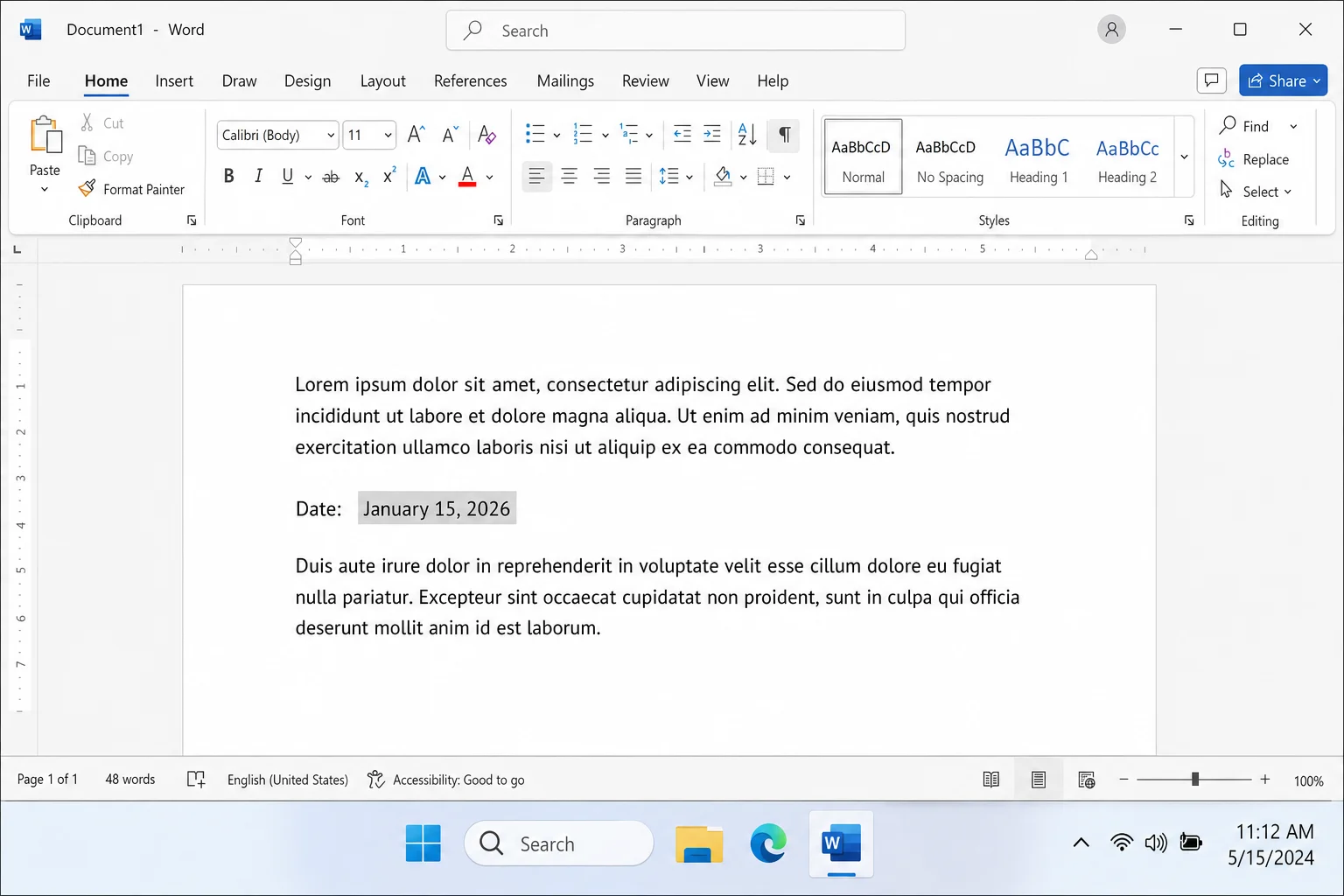Launch the Font dialog box
Viewport: 1344px width, 896px height.
(x=499, y=220)
